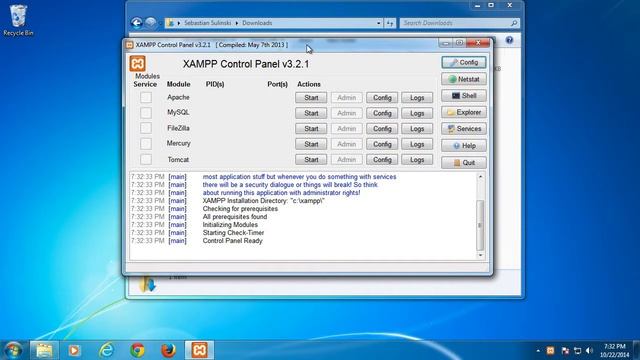Click the 'Checking for prerequisites' log line
Image resolution: width=640 pixels, height=360 pixels.
(240, 209)
